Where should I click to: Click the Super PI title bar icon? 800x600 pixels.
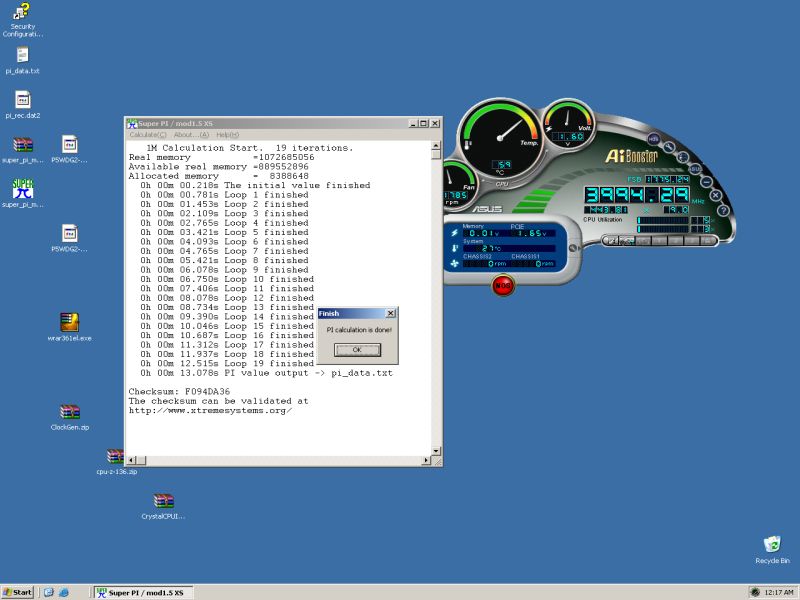pyautogui.click(x=132, y=123)
